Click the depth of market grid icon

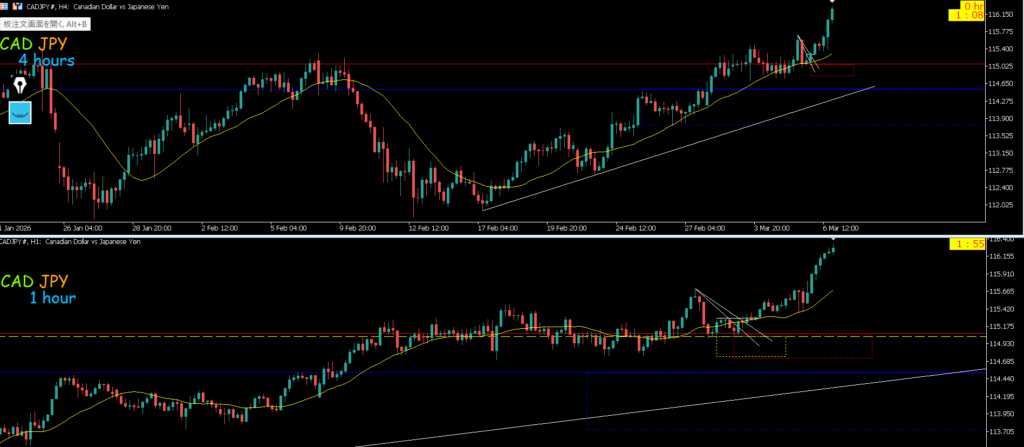pos(6,7)
